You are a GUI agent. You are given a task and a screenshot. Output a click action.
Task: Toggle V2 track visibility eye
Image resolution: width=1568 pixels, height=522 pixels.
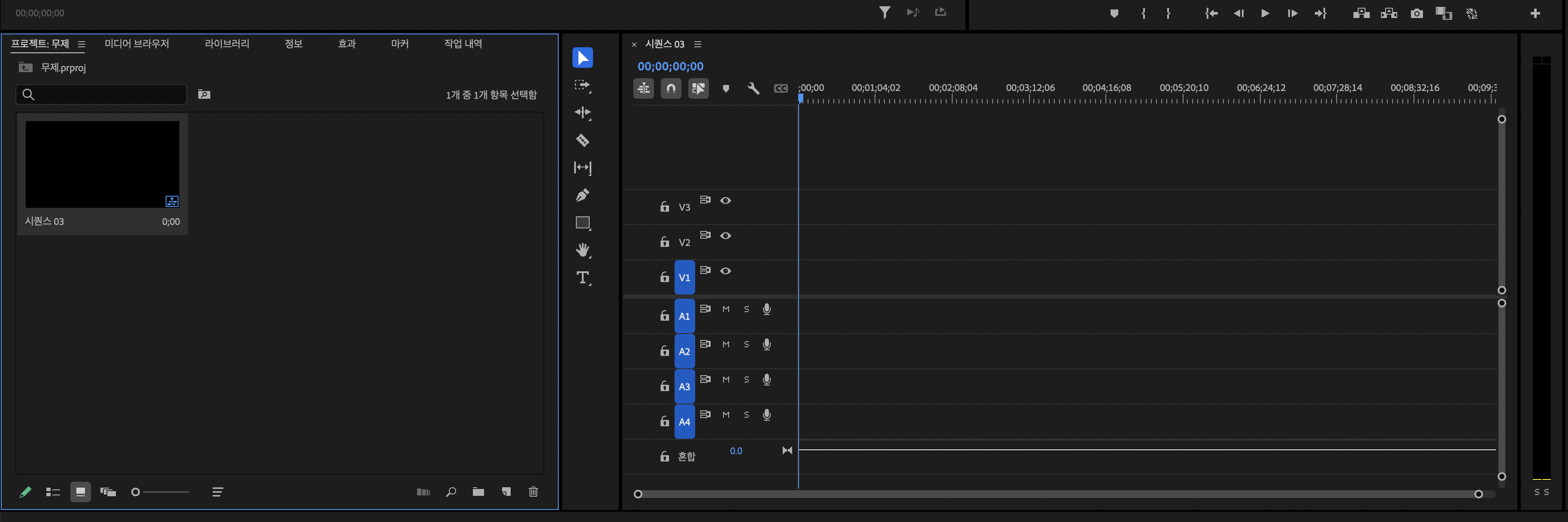(726, 236)
